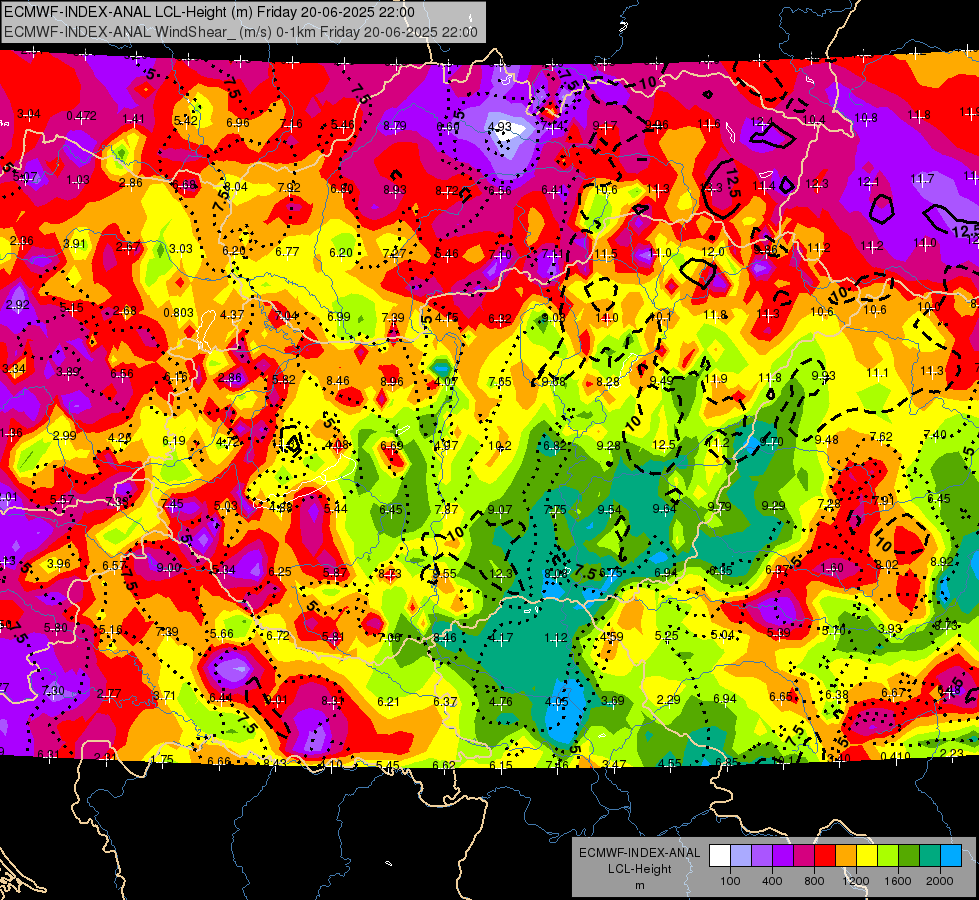This screenshot has height=900, width=979.
Task: Click 'ECMWF-INDEX-ANAL' text in the legend
Action: (x=639, y=853)
